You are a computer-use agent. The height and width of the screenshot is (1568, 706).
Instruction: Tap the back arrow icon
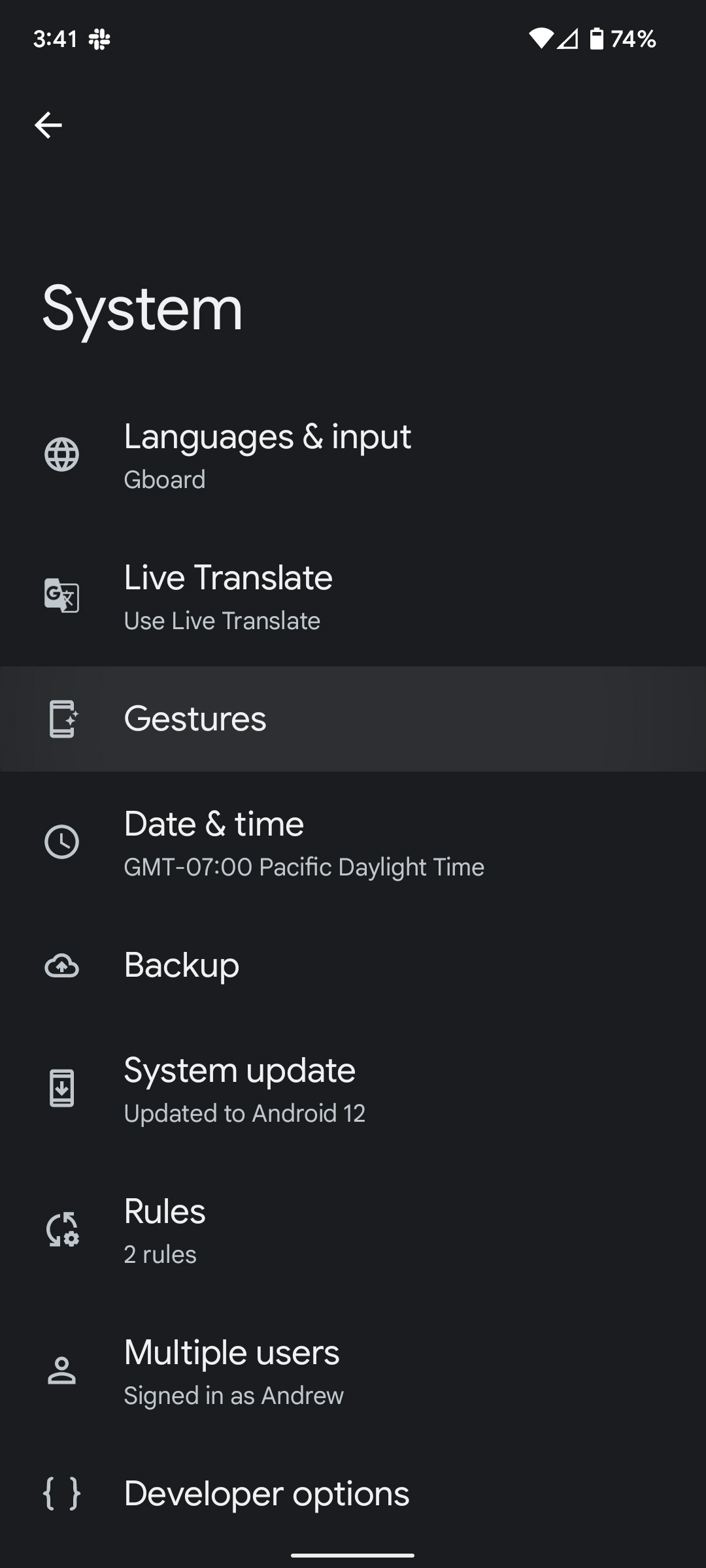tap(48, 125)
